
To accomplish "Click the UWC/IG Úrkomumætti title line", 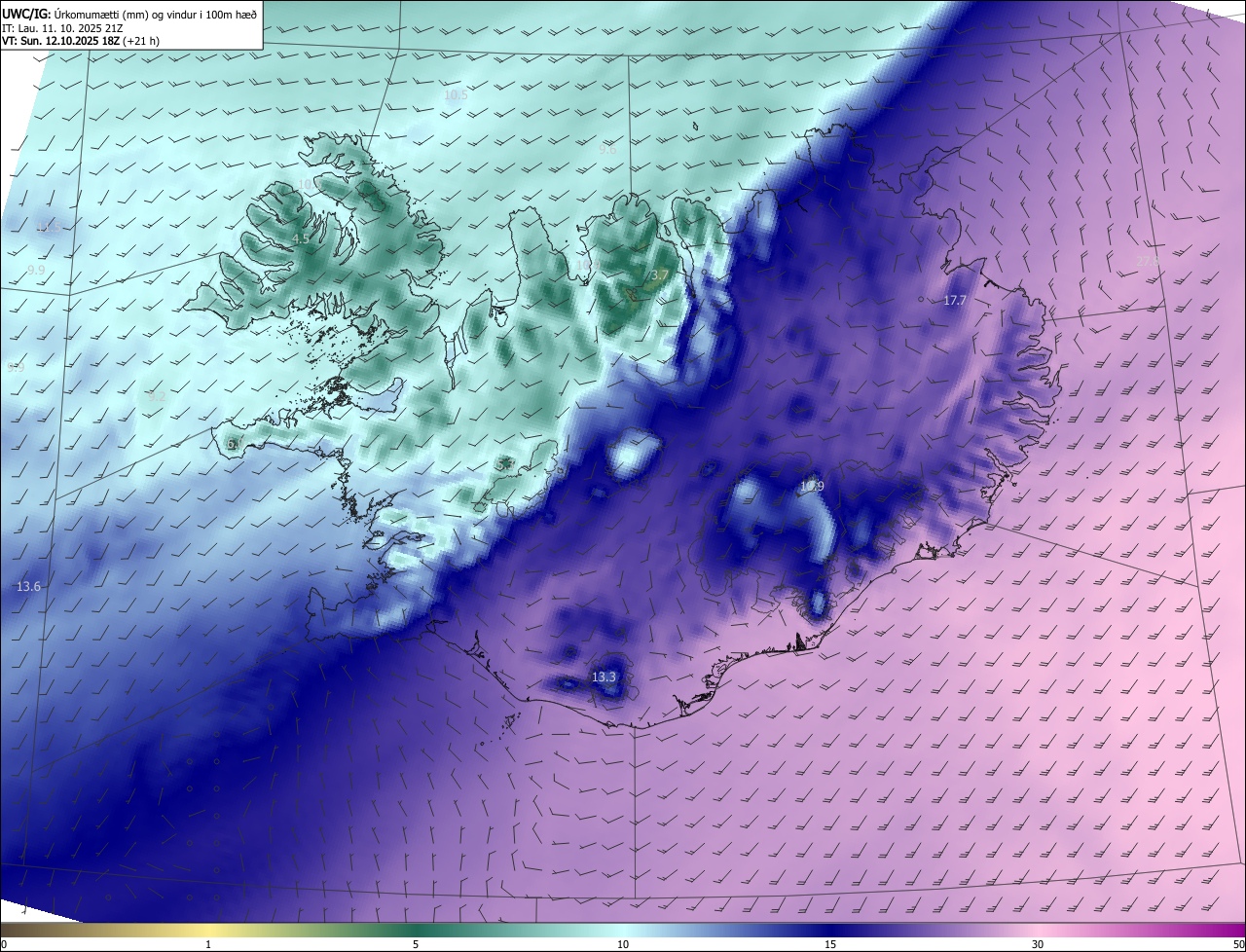I will pyautogui.click(x=130, y=13).
